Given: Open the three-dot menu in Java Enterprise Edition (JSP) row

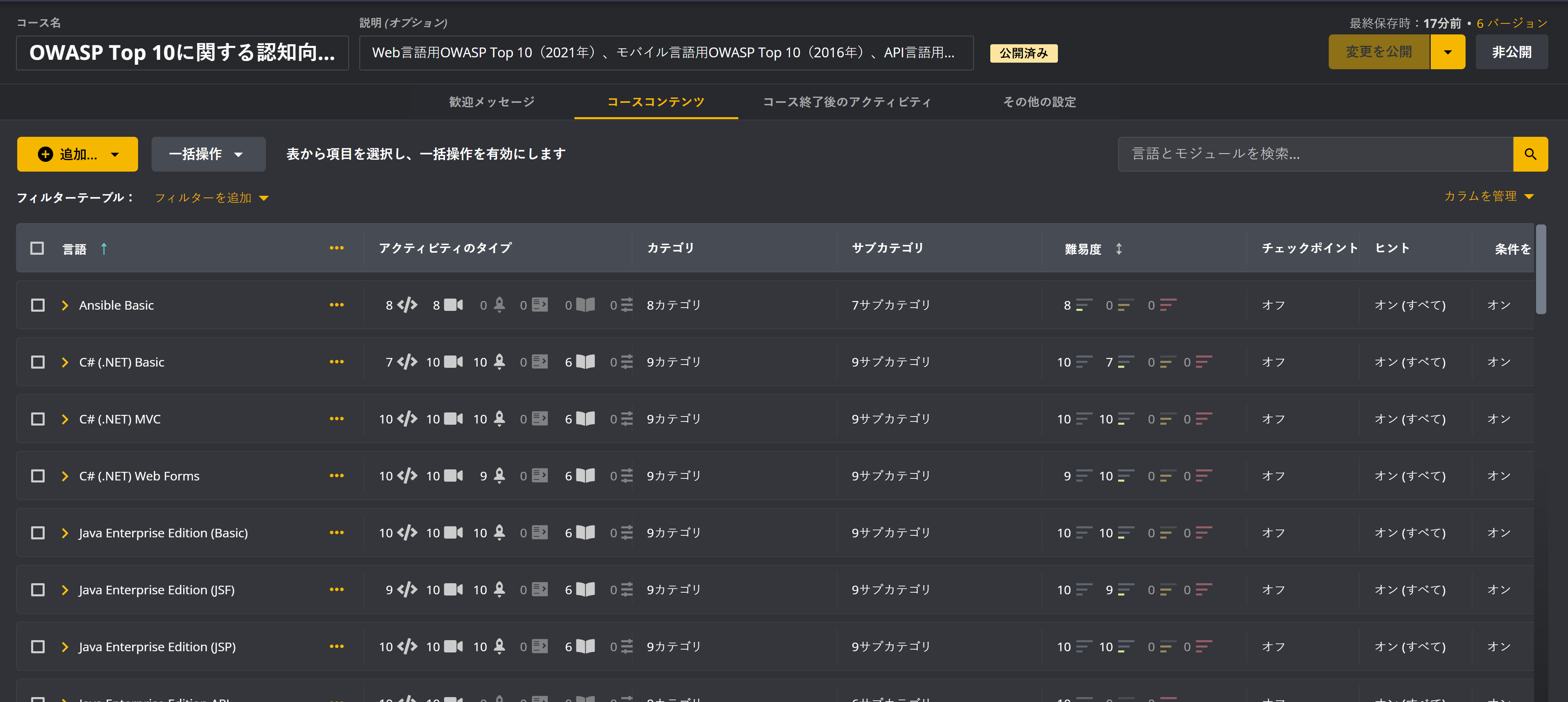Looking at the screenshot, I should 337,647.
